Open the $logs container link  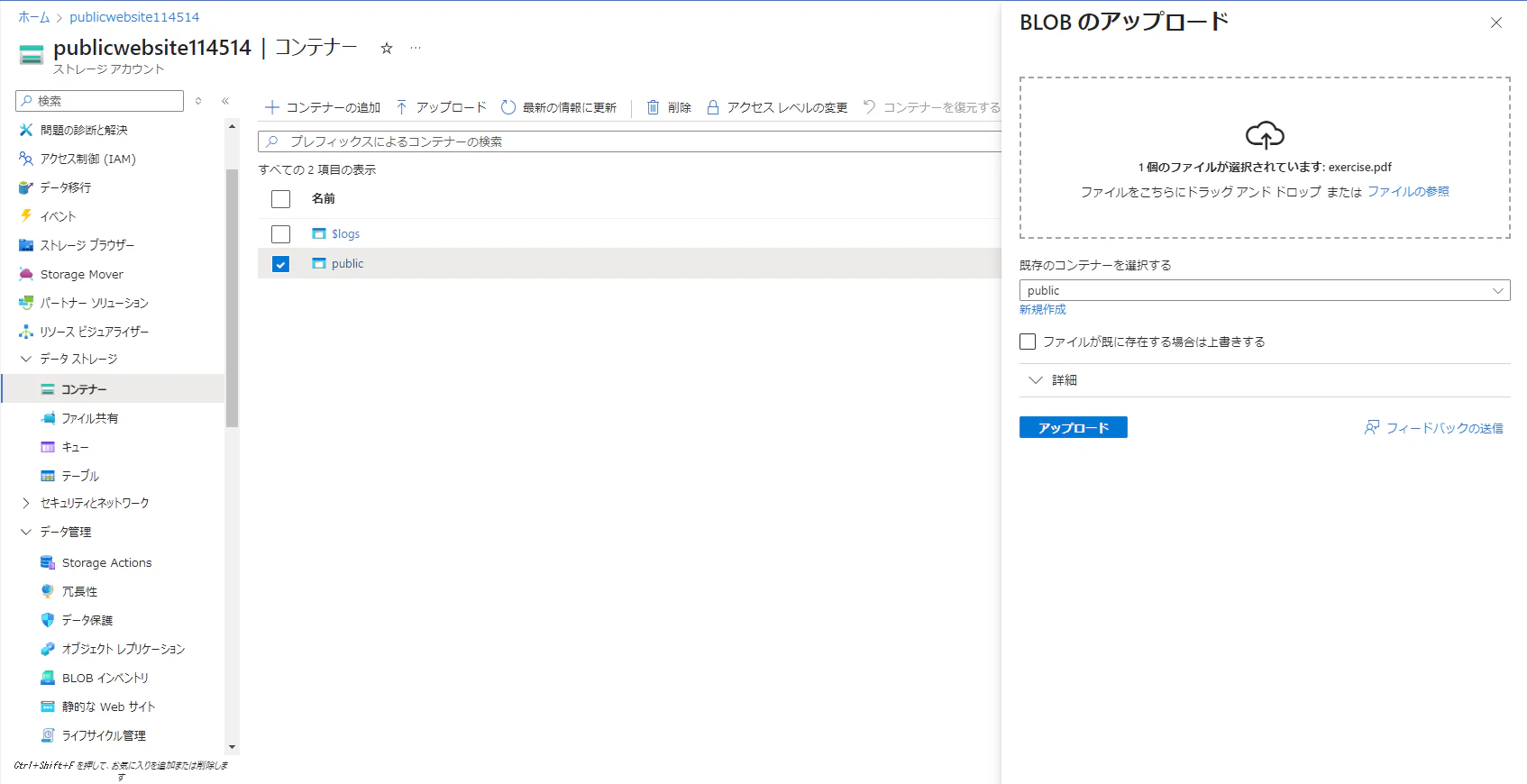(x=345, y=233)
